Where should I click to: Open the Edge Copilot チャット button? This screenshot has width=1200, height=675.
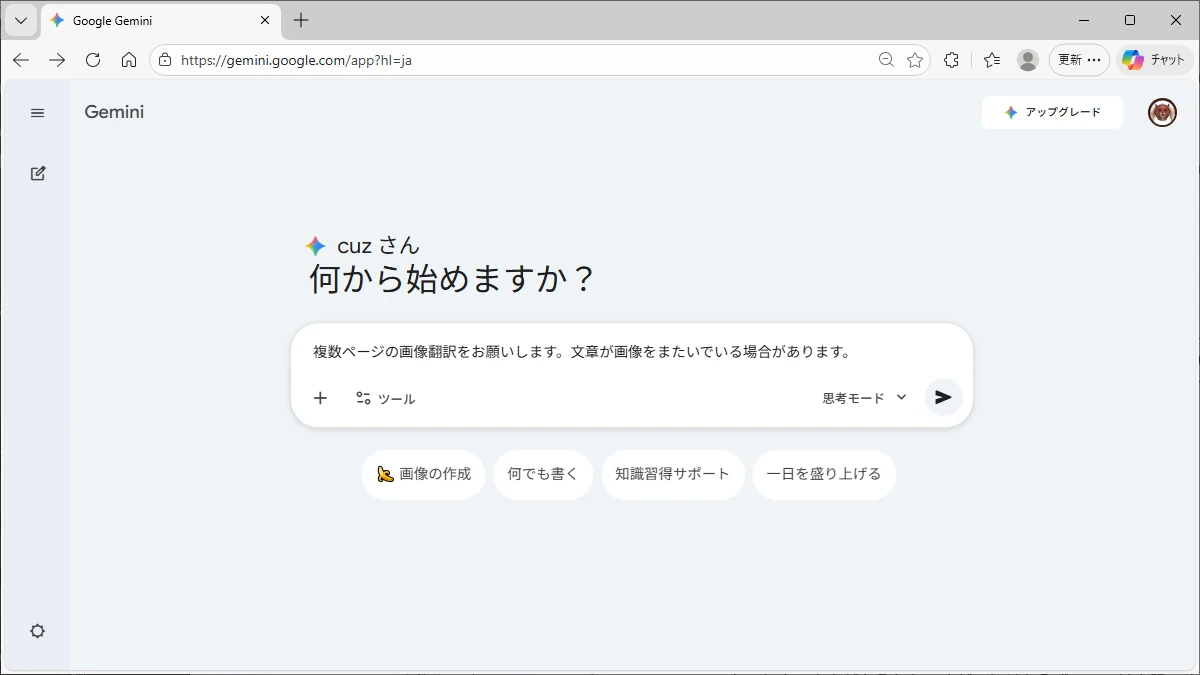[x=1154, y=60]
